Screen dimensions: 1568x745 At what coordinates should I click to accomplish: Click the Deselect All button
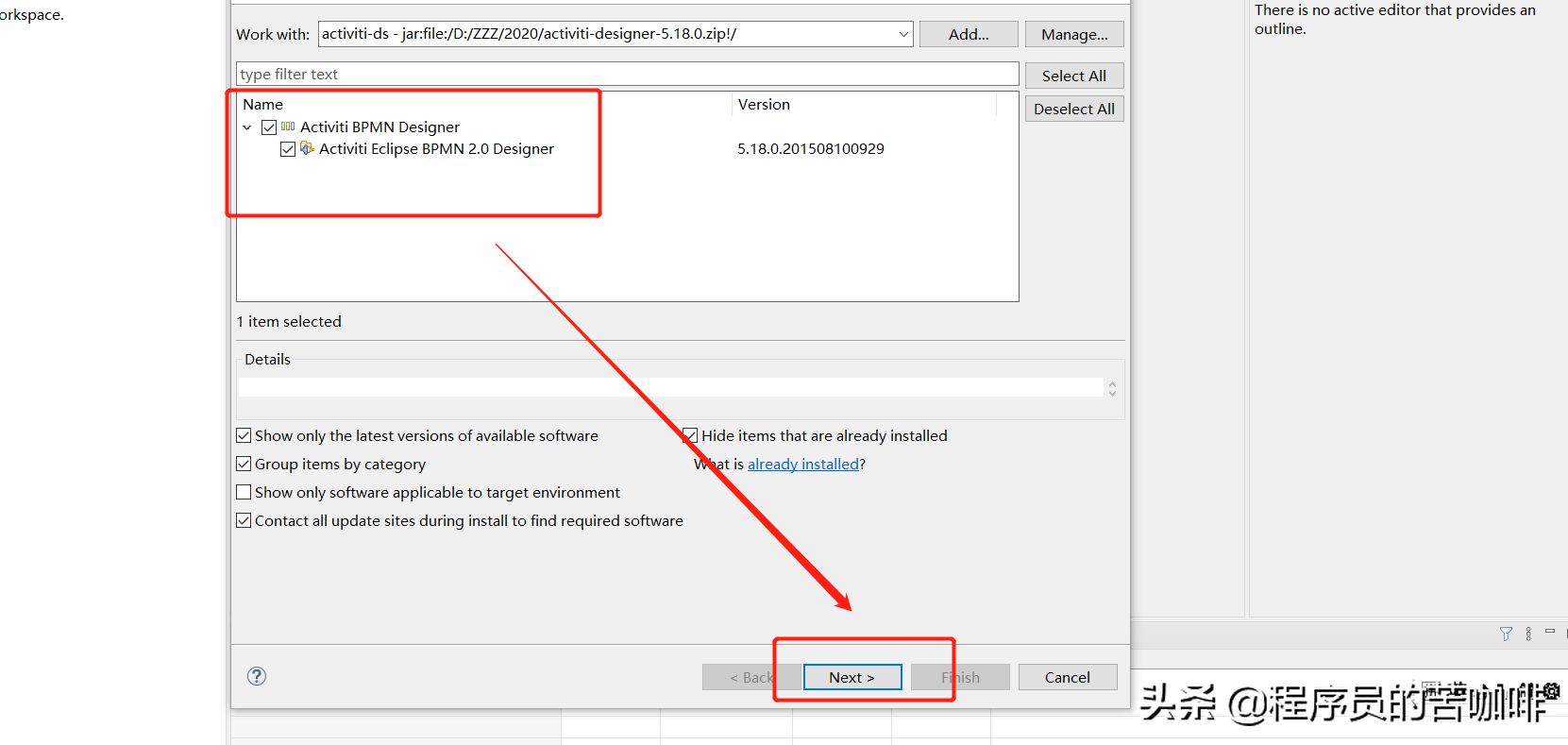1074,109
